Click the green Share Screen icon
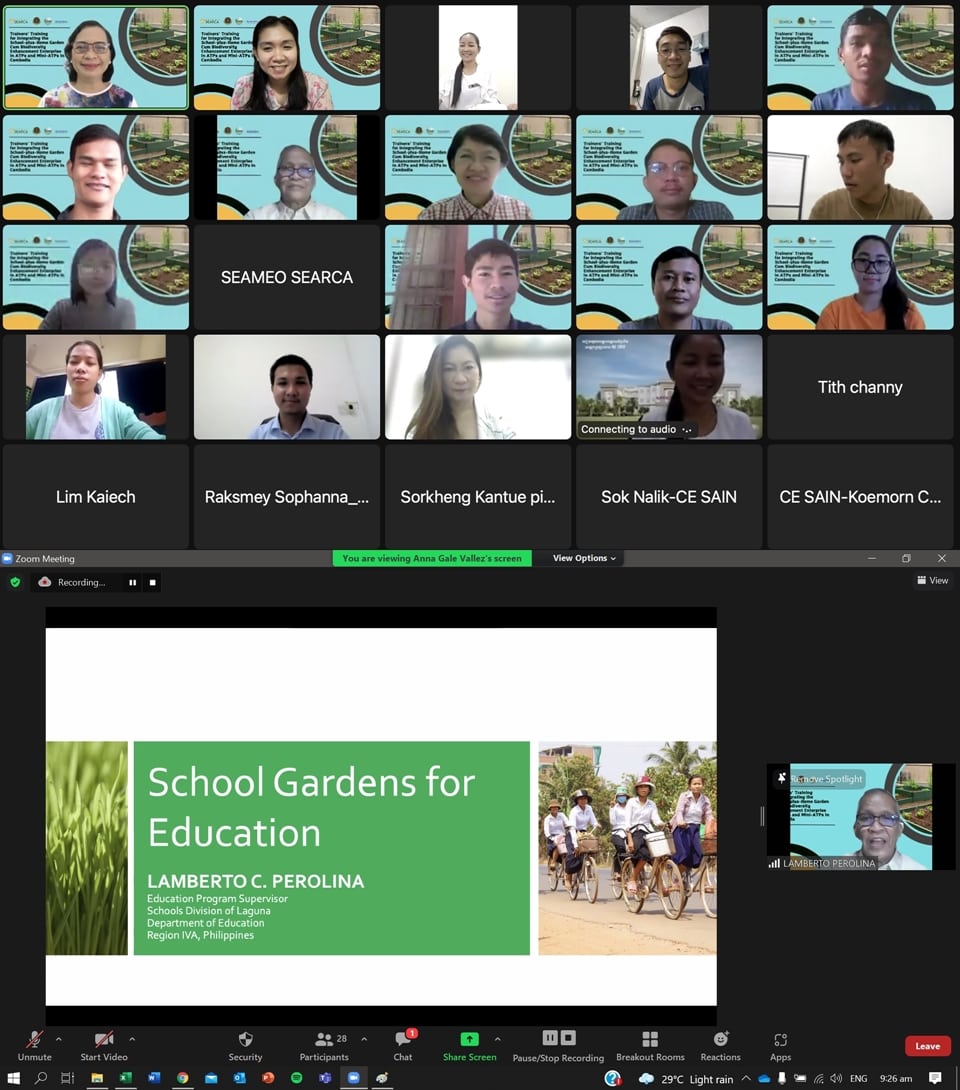Image resolution: width=960 pixels, height=1090 pixels. pos(469,1040)
